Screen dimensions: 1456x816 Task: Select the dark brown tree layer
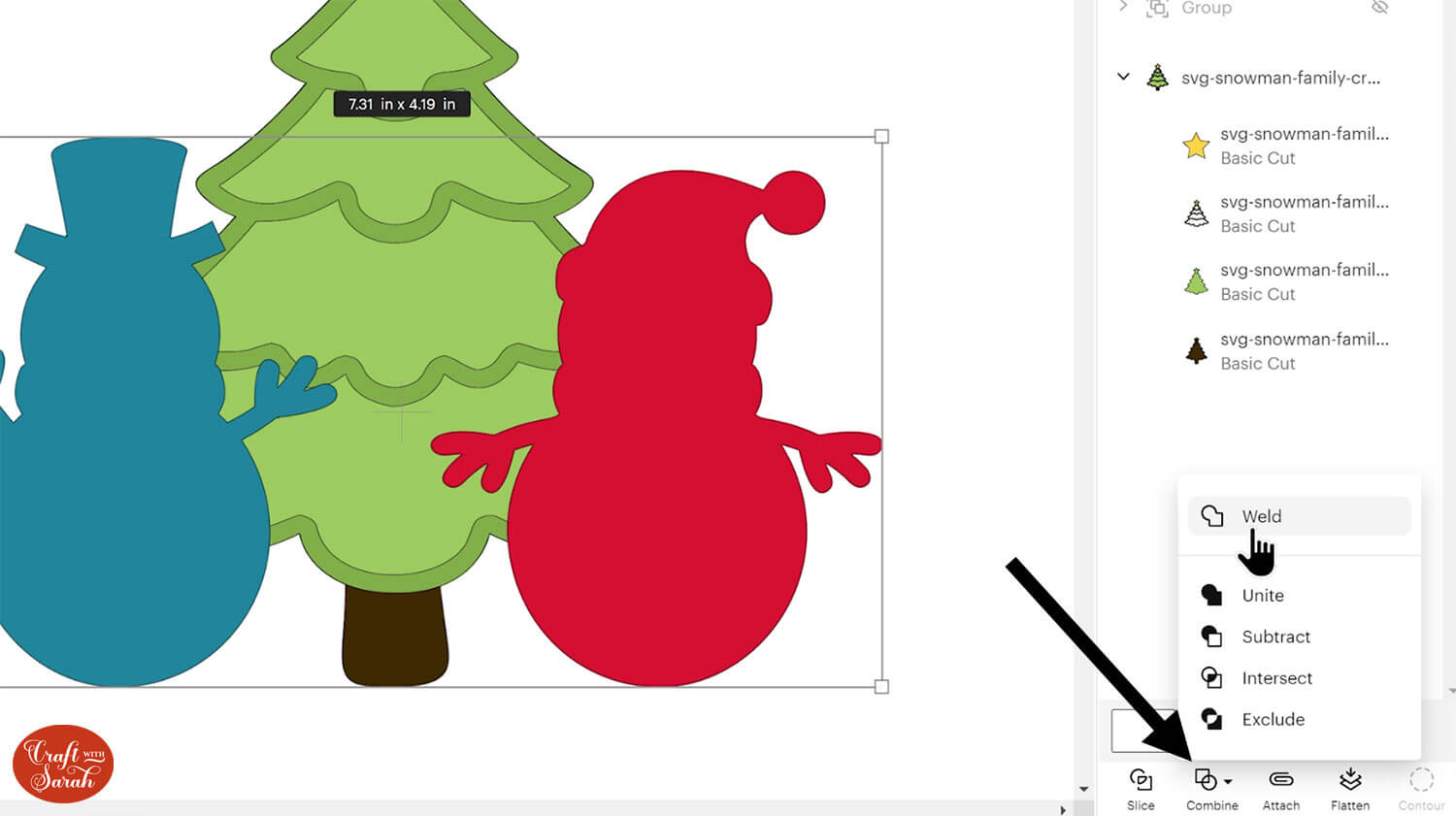tap(1196, 350)
